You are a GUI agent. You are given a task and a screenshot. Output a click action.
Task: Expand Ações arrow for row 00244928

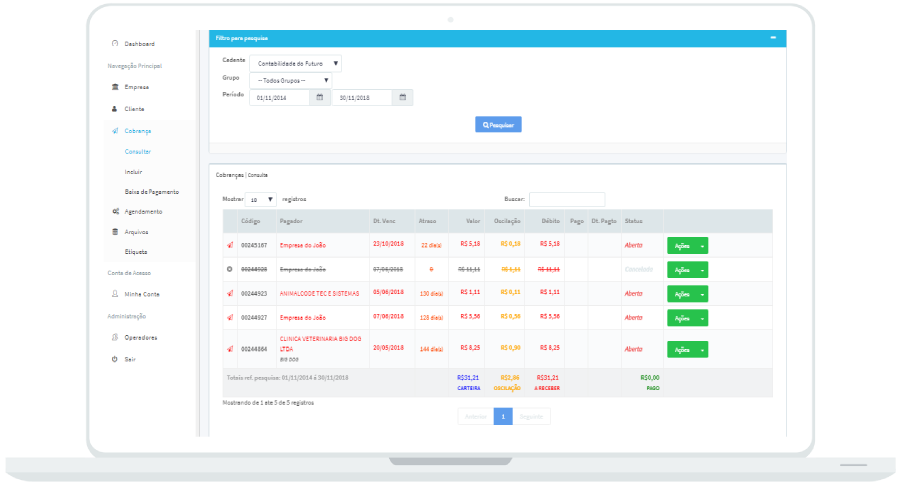click(703, 270)
